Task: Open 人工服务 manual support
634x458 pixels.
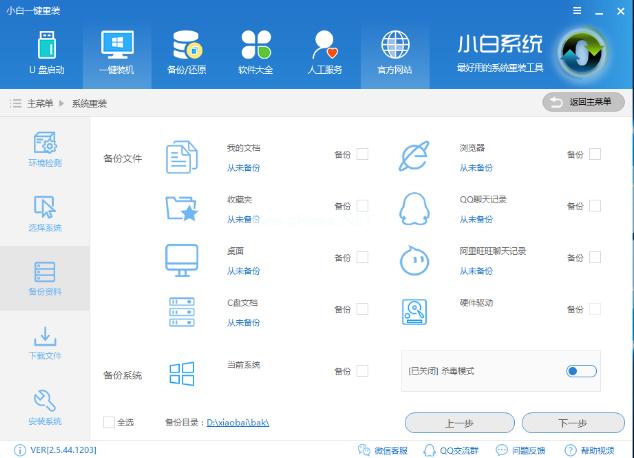Action: pyautogui.click(x=325, y=53)
